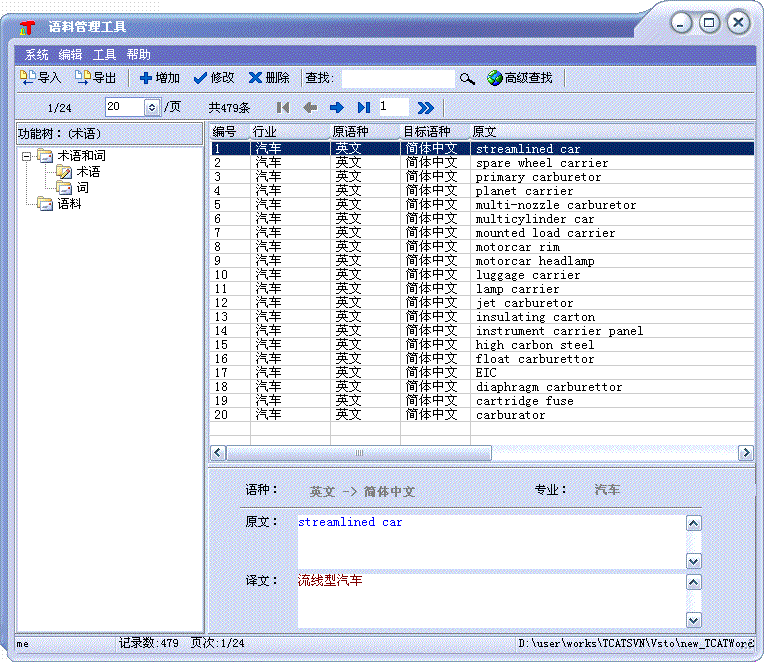
Task: Select row 'cartridge fuse'
Action: 482,401
